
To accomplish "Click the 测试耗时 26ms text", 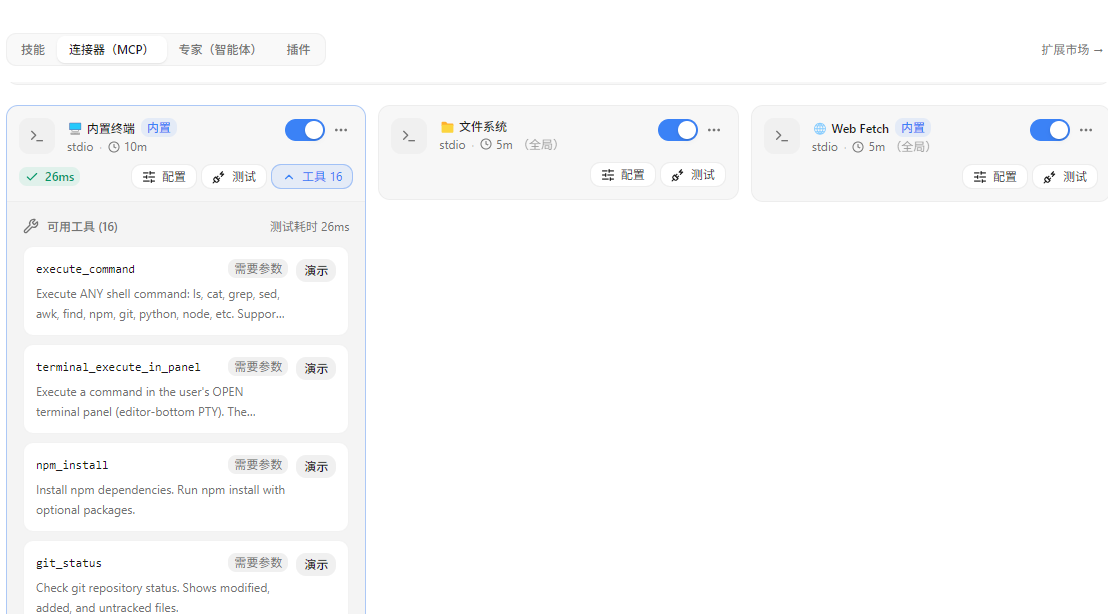I will click(x=310, y=227).
